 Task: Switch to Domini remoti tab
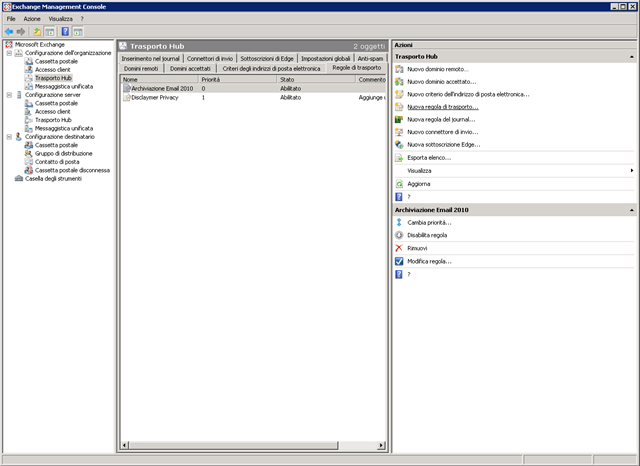tap(141, 69)
